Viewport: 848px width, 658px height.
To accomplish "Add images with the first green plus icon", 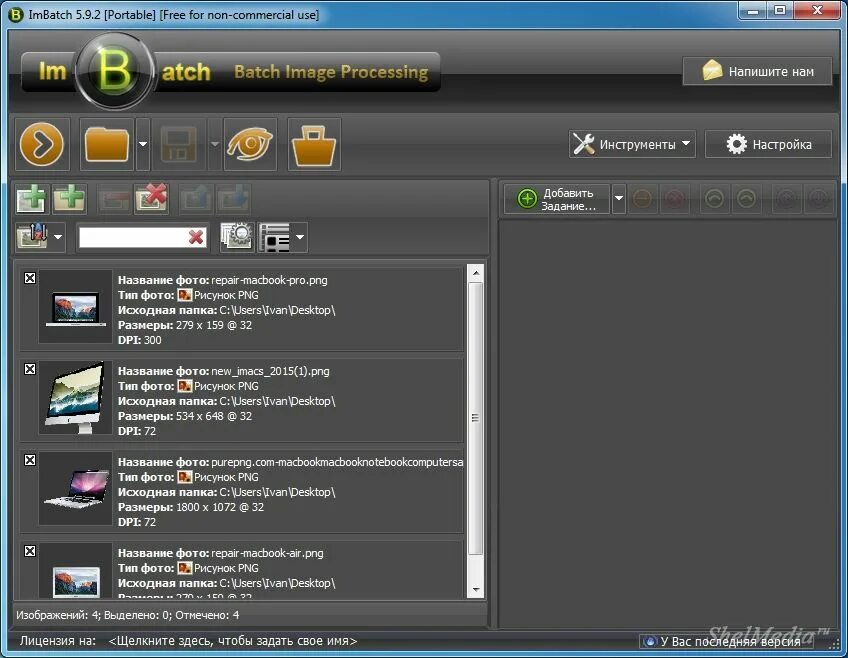I will click(x=31, y=198).
